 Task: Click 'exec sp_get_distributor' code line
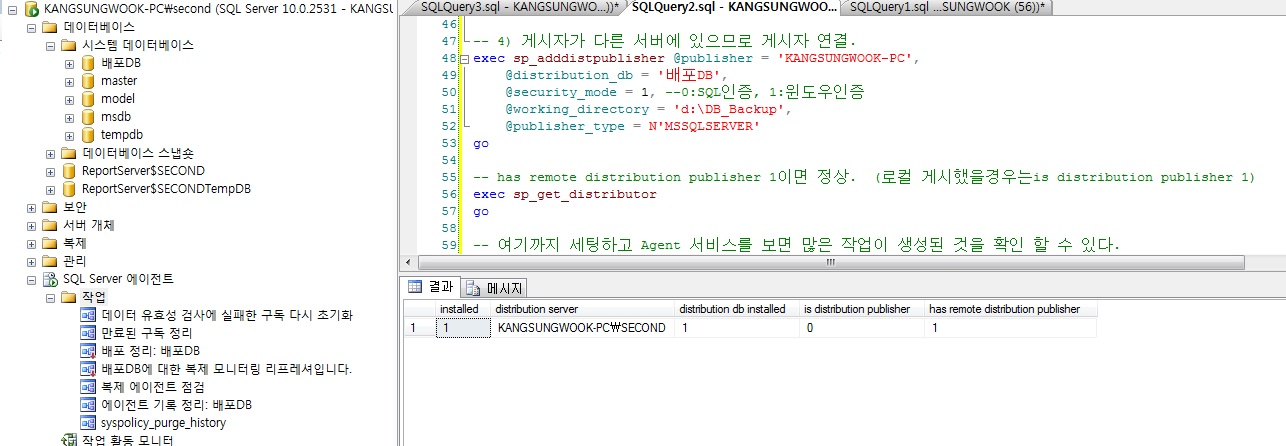(565, 194)
